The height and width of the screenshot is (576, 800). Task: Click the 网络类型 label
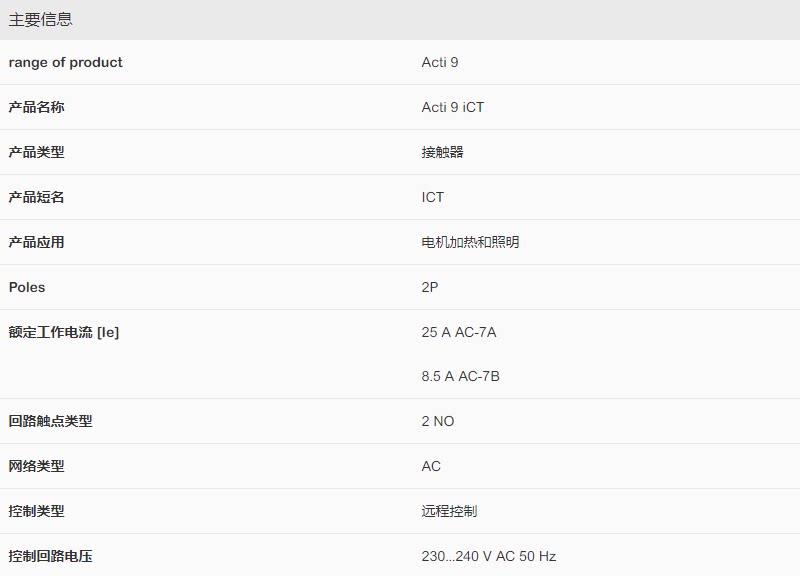click(x=37, y=466)
